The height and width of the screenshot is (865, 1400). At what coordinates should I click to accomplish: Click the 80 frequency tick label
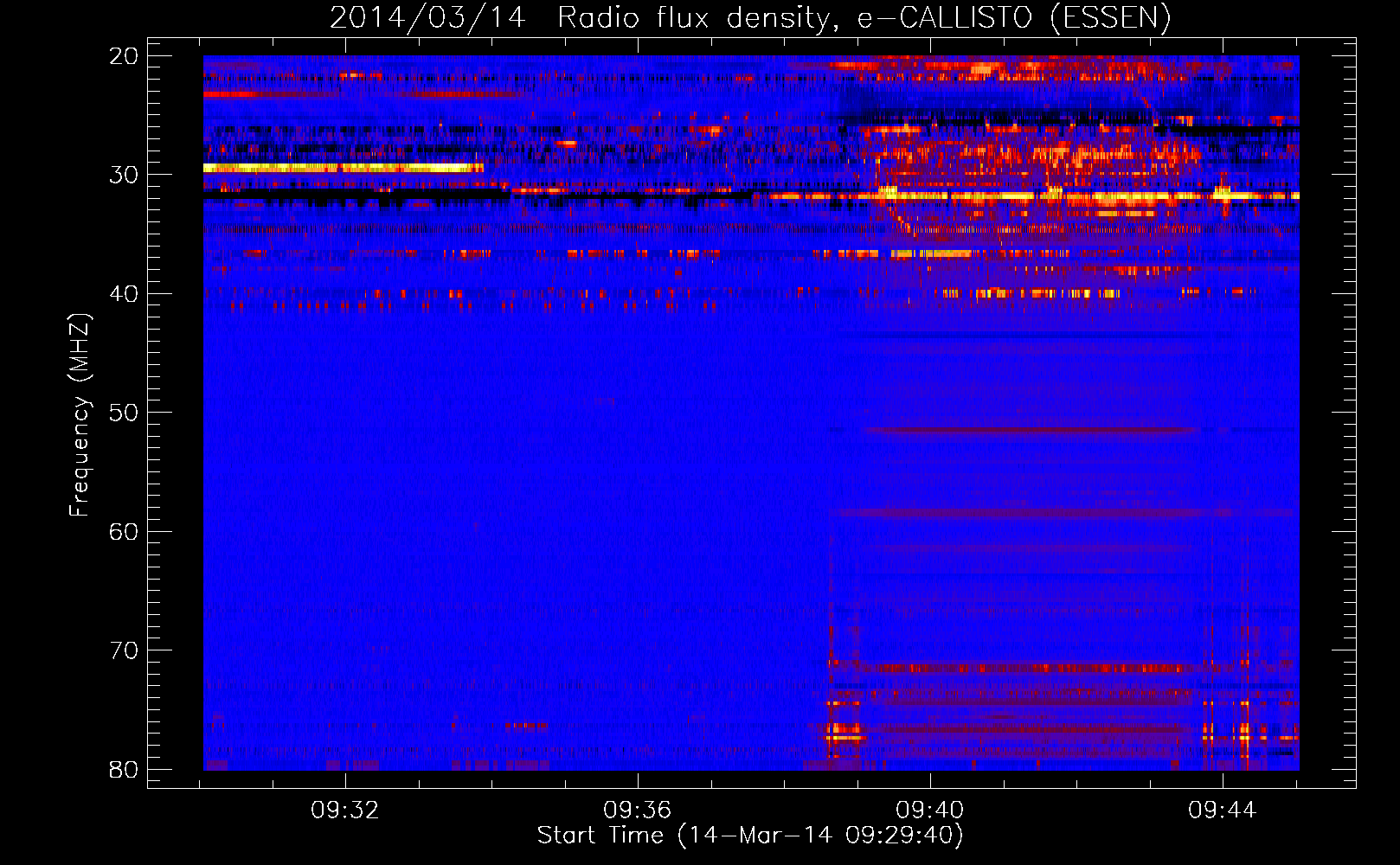124,770
